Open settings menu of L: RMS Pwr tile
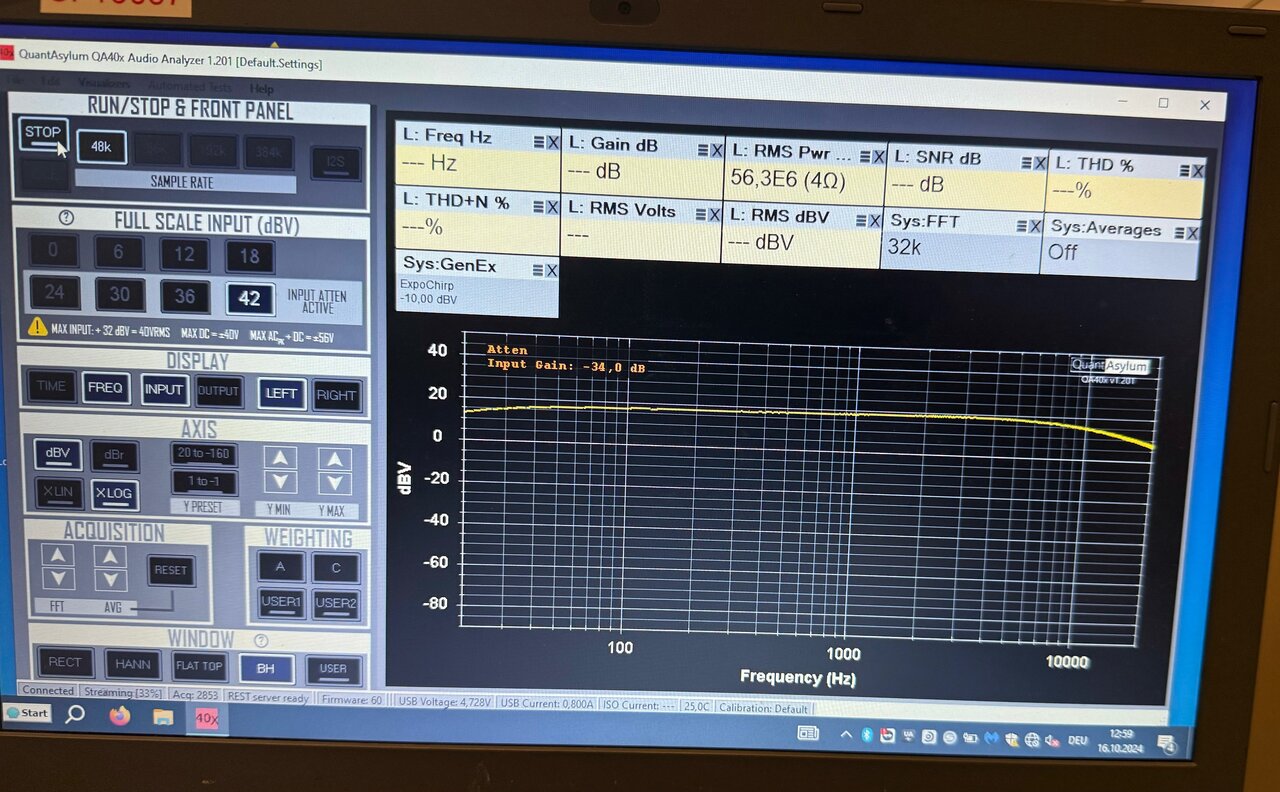The height and width of the screenshot is (792, 1280). (865, 157)
